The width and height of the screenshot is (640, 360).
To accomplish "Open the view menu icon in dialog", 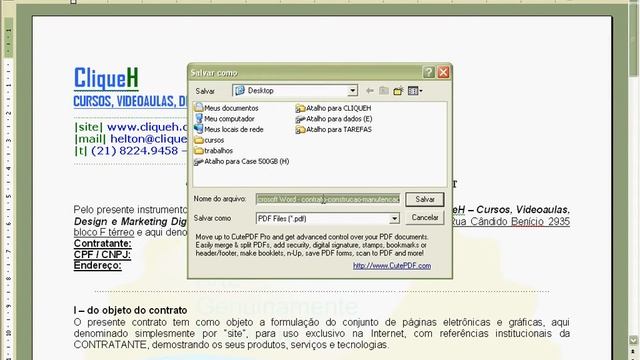I will coord(415,91).
